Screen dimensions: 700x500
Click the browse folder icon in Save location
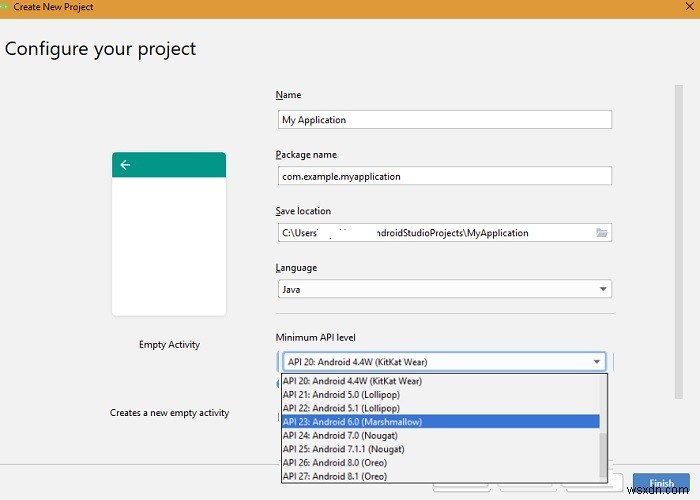[x=601, y=233]
